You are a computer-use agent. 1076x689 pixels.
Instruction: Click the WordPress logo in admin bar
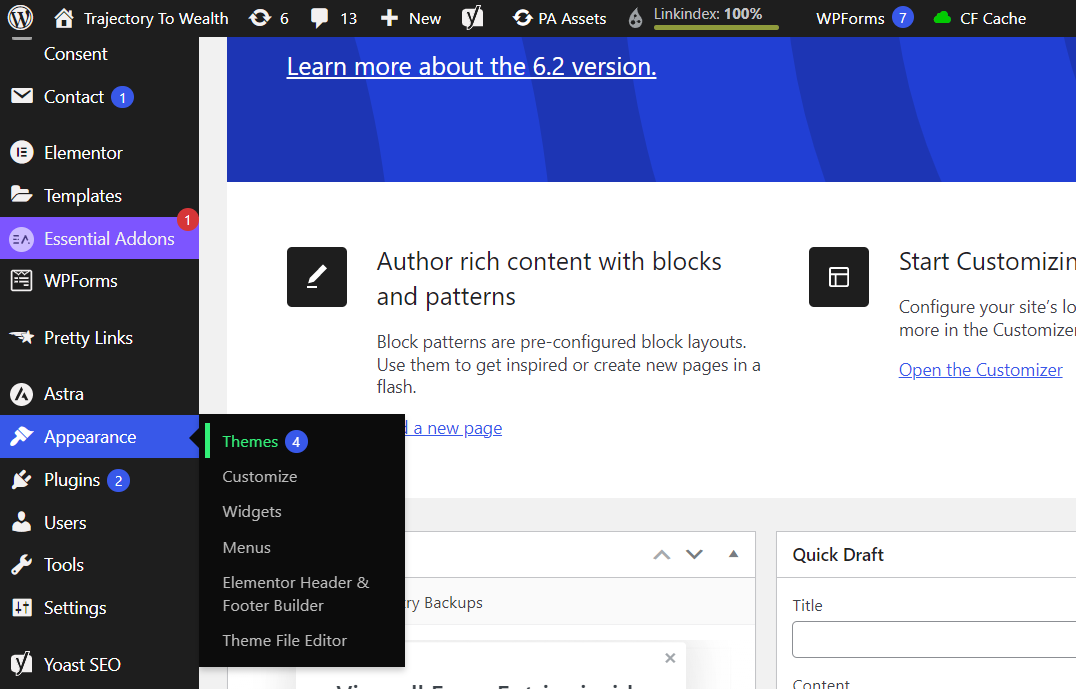tap(21, 18)
